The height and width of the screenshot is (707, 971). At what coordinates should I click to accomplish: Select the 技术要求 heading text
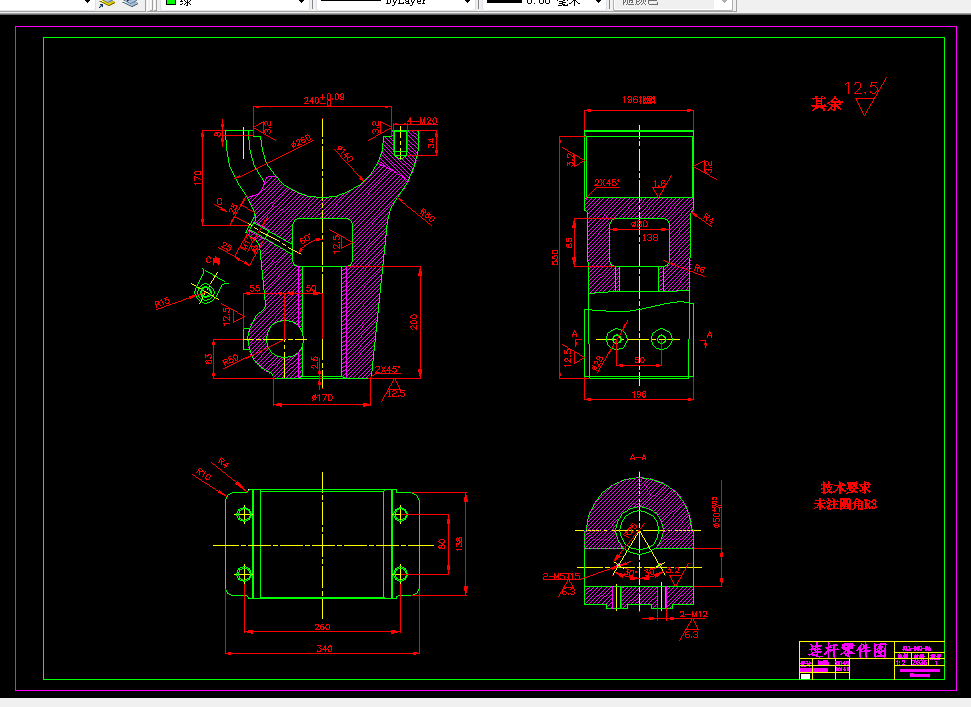point(845,488)
